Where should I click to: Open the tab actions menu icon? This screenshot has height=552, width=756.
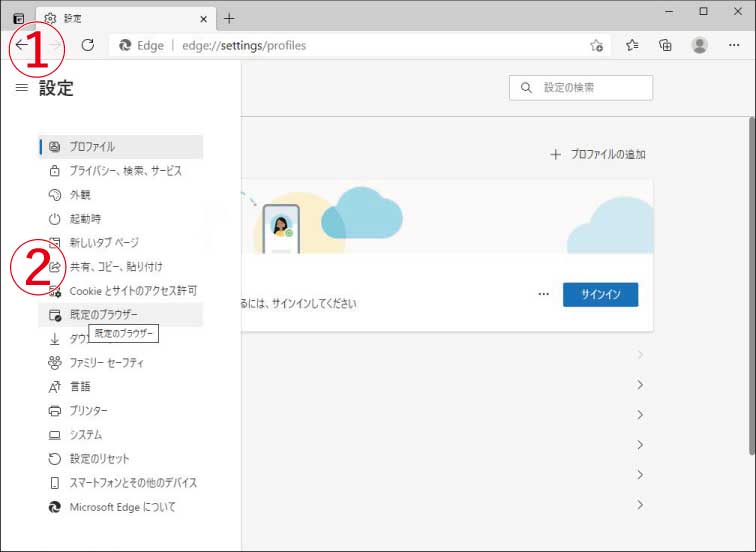click(x=18, y=18)
